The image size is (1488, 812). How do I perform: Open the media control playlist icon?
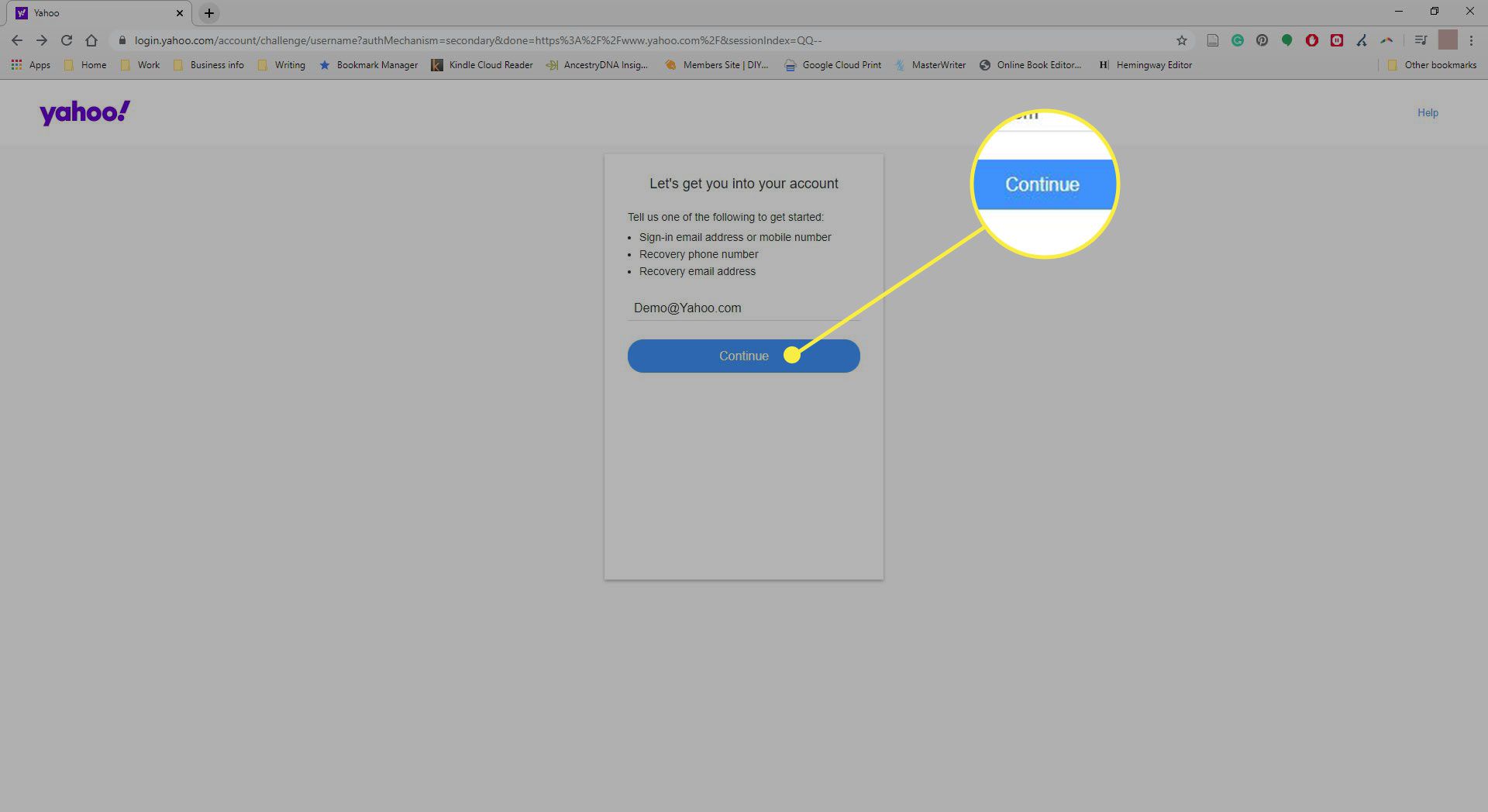pos(1421,40)
